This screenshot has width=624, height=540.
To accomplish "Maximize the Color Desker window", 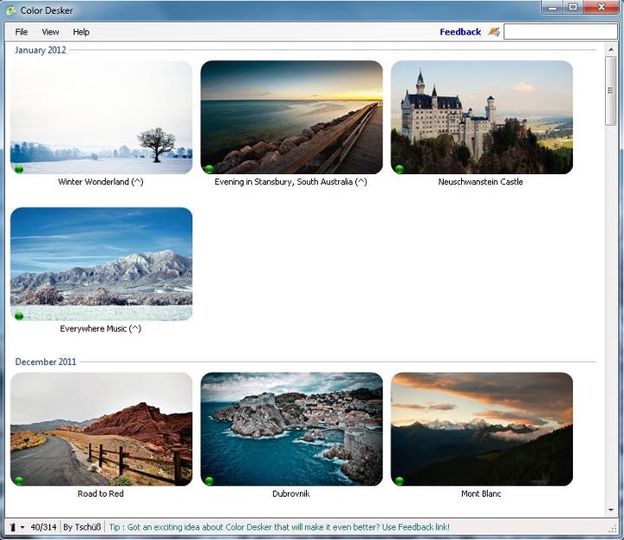I will [573, 7].
